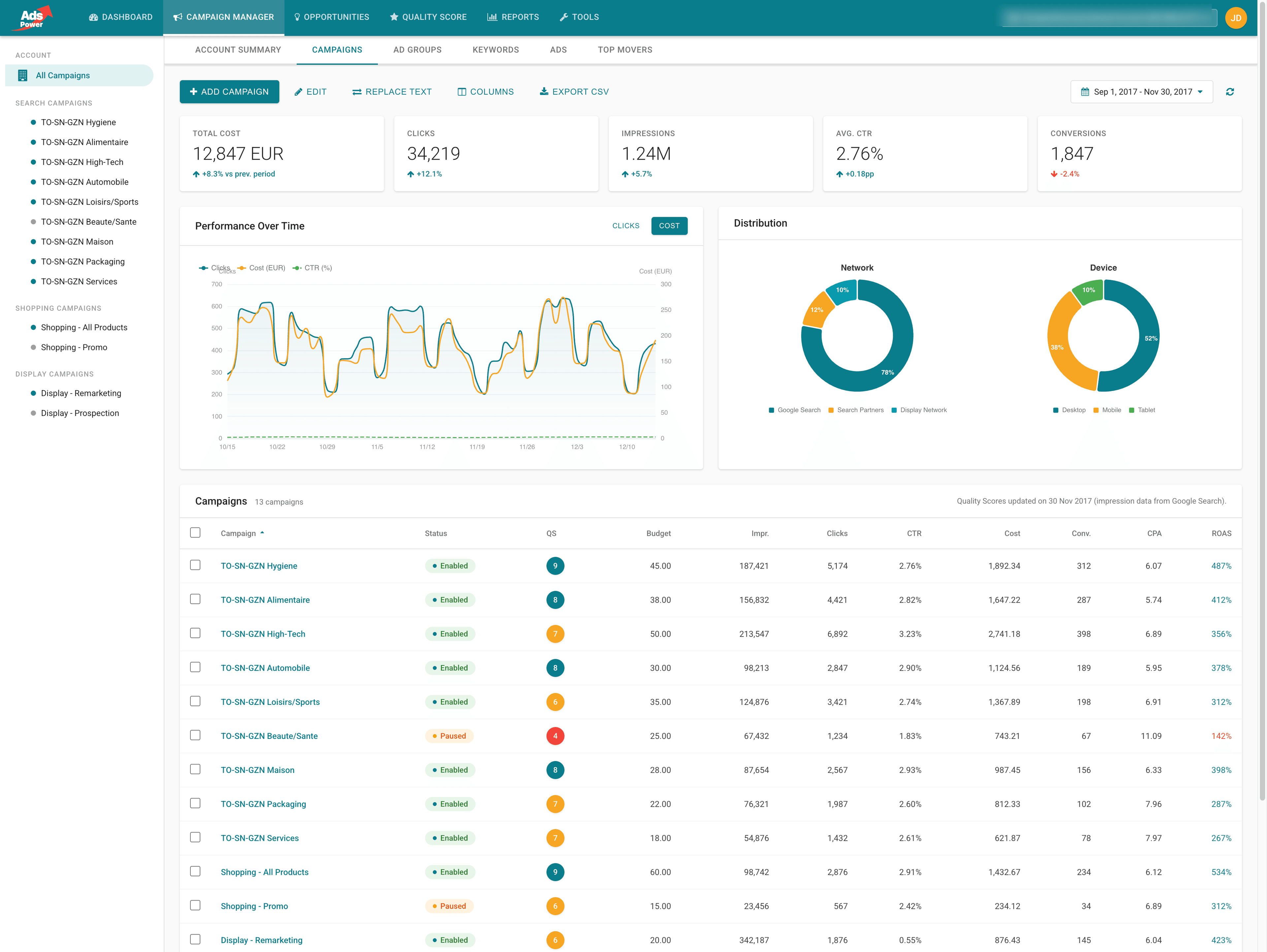Open the Sep 1 - Nov 30 date range dropdown
This screenshot has width=1267, height=952.
tap(1141, 91)
